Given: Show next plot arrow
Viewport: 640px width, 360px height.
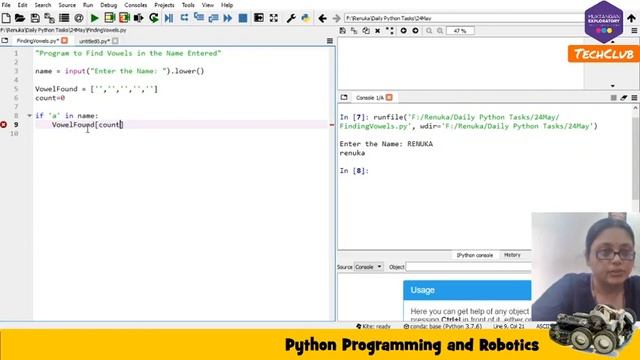Looking at the screenshot, I should pyautogui.click(x=415, y=31).
